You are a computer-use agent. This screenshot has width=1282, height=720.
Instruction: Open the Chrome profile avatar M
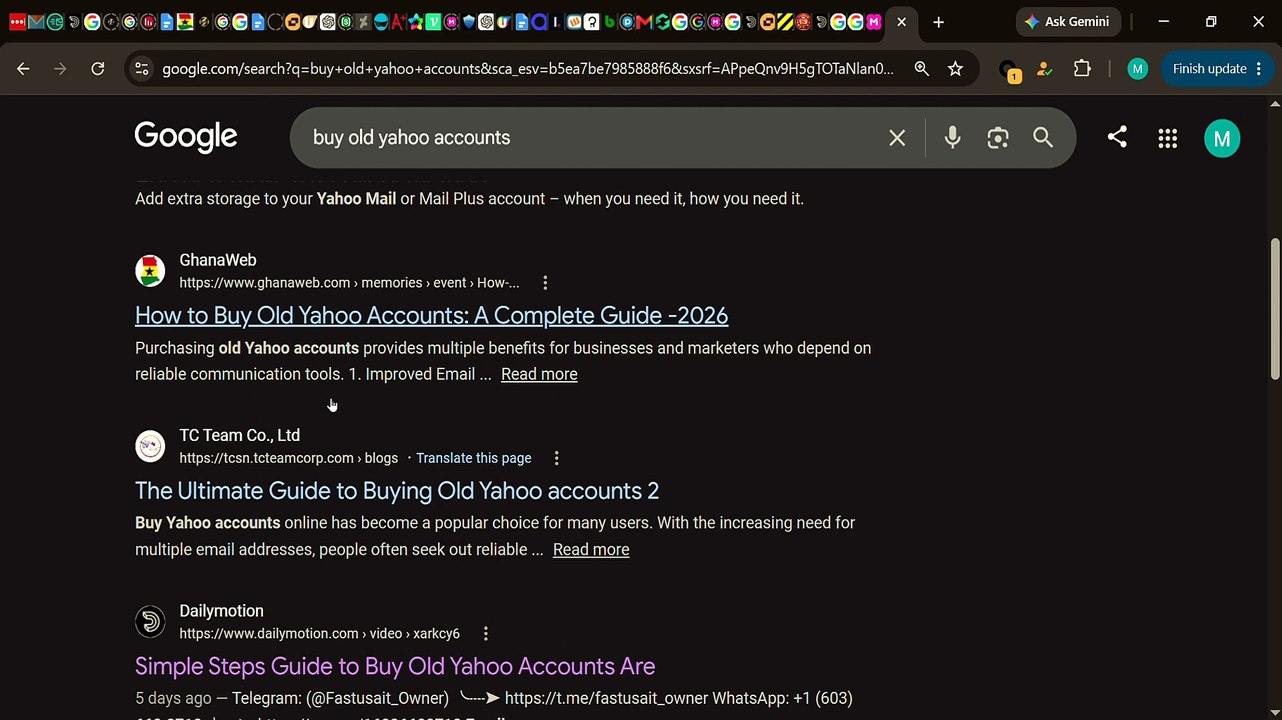click(x=1137, y=69)
